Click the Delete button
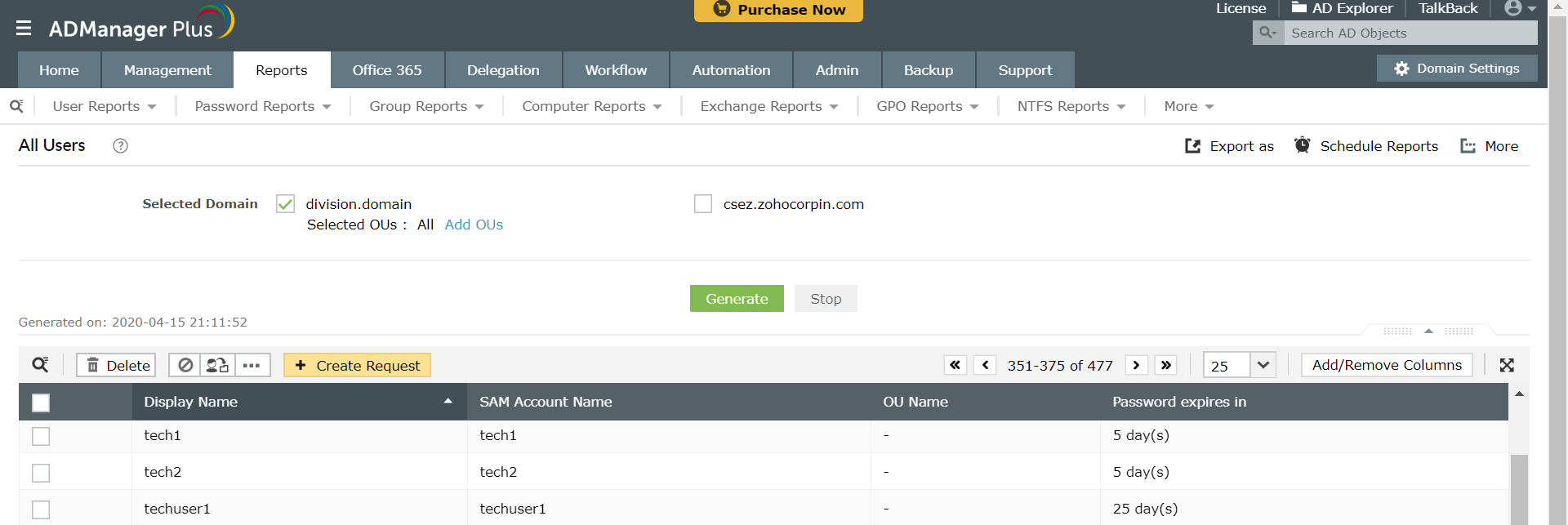The width and height of the screenshot is (1568, 525). click(x=116, y=365)
